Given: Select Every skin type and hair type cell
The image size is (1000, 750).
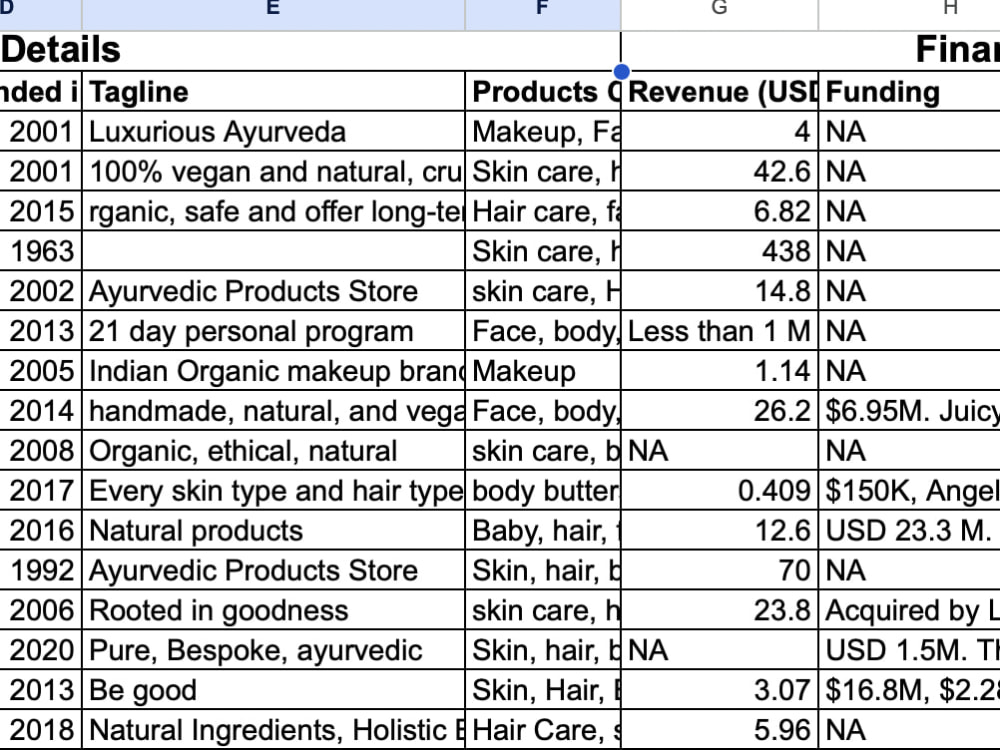Looking at the screenshot, I should tap(274, 490).
